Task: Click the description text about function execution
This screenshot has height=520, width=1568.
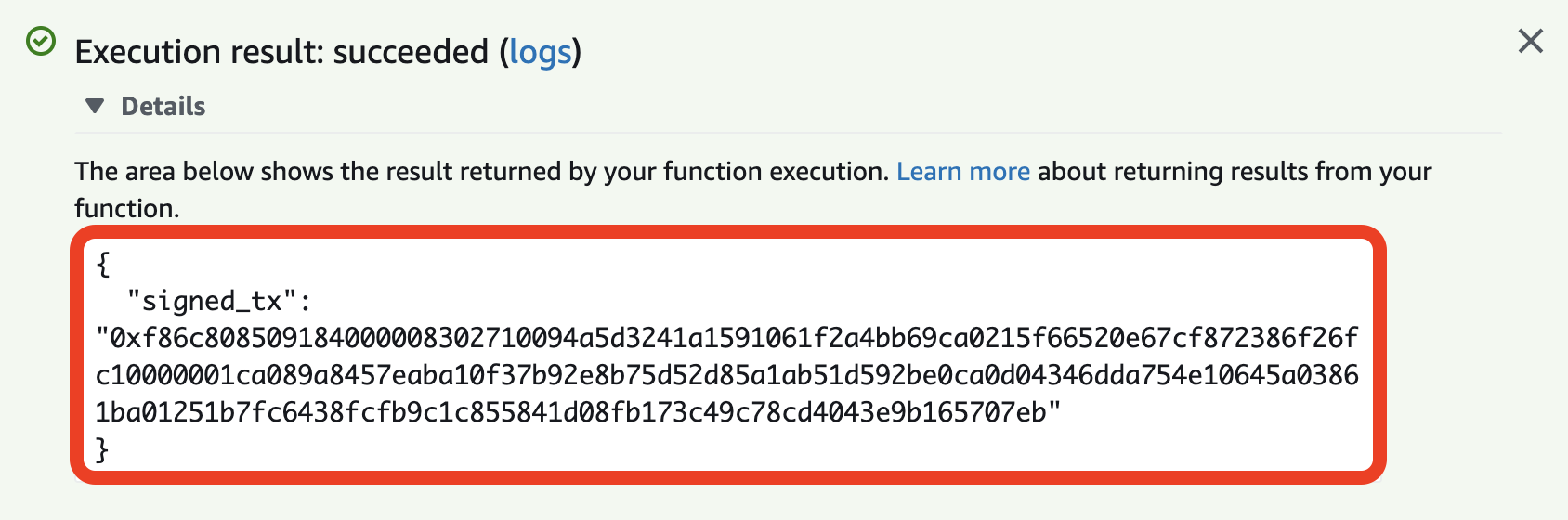Action: (753, 189)
